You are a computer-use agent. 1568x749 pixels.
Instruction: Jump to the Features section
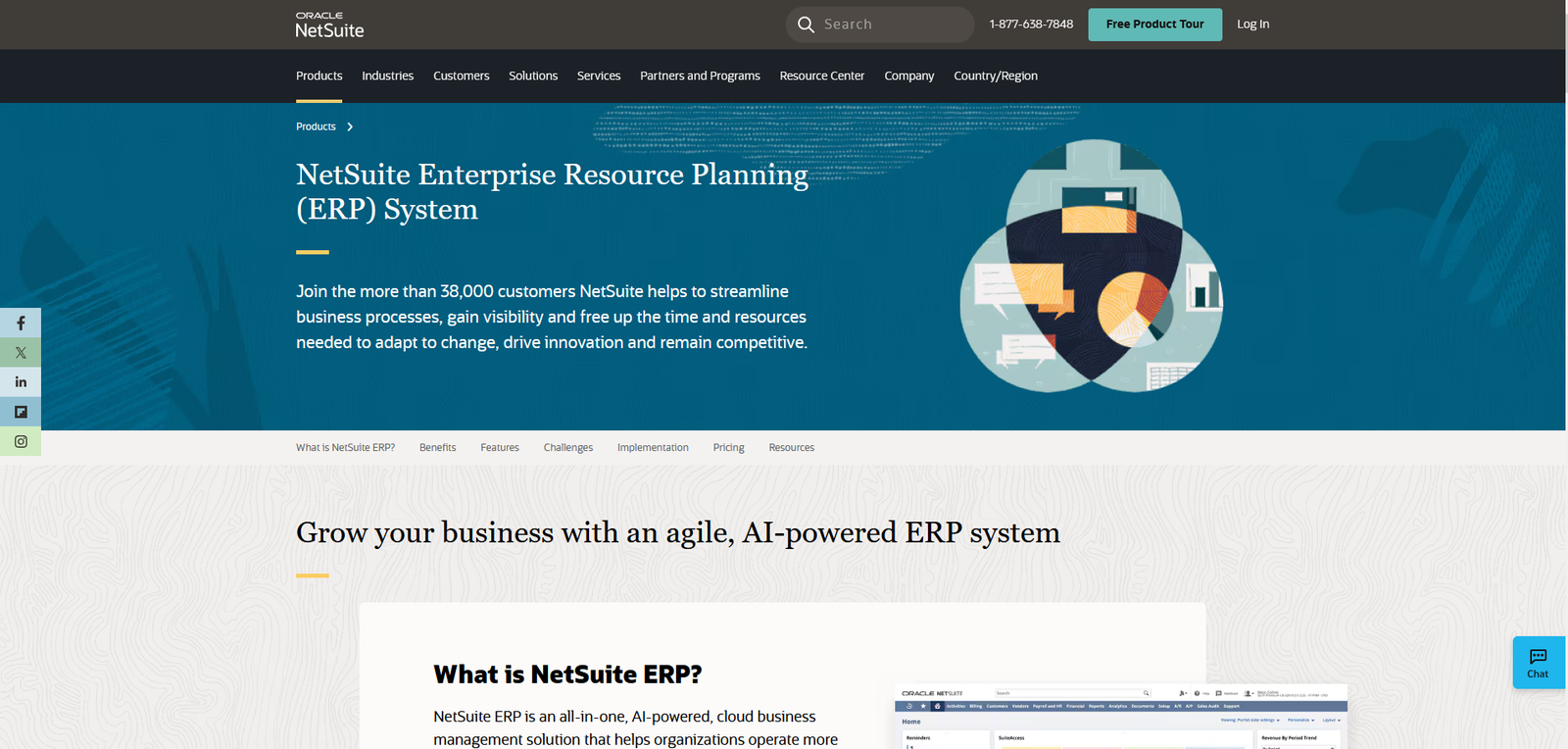coord(500,447)
